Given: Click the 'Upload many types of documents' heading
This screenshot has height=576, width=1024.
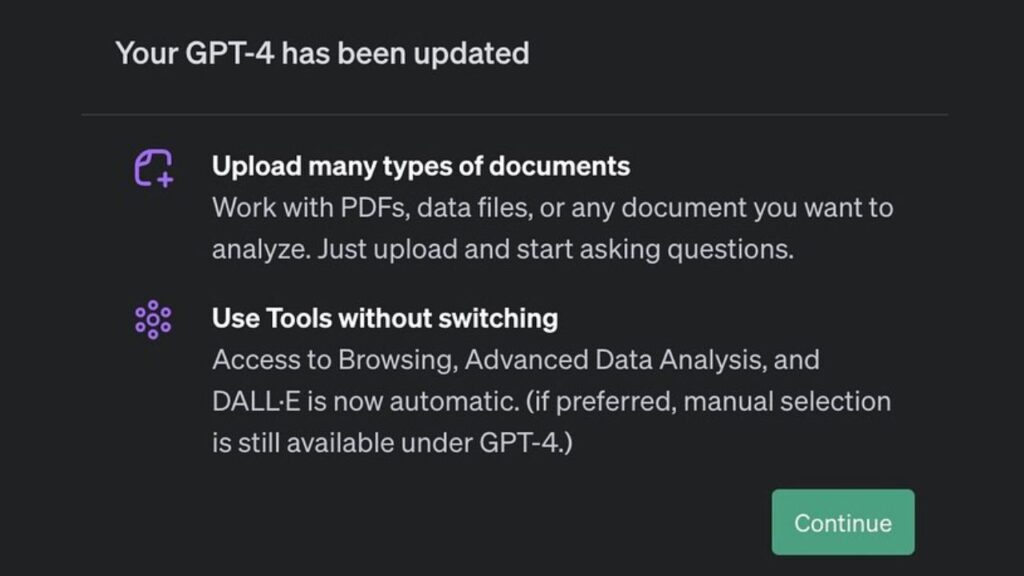Looking at the screenshot, I should [421, 166].
